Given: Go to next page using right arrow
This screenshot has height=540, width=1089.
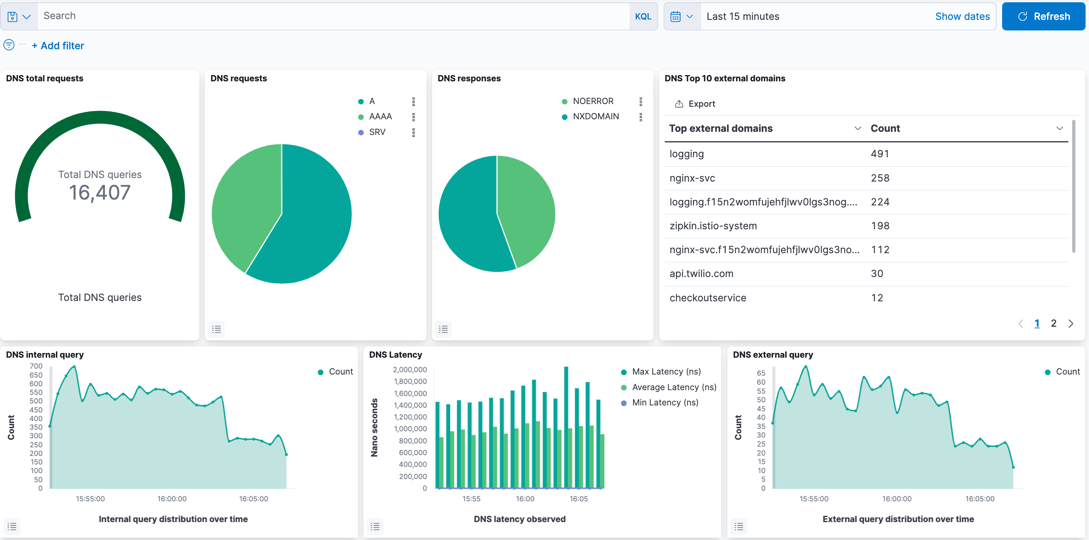Looking at the screenshot, I should (x=1071, y=324).
